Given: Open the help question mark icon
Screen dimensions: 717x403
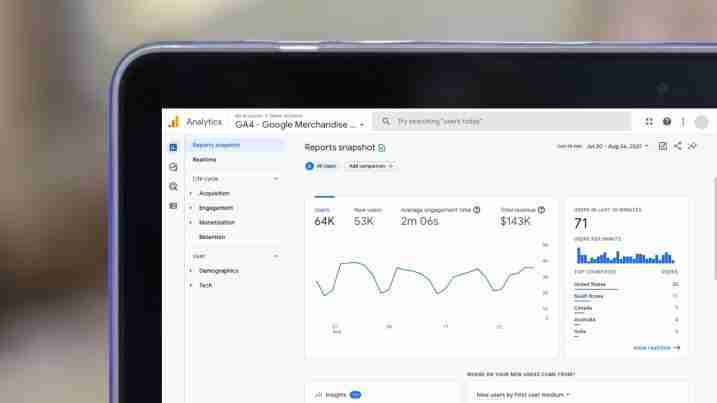Looking at the screenshot, I should 667,122.
